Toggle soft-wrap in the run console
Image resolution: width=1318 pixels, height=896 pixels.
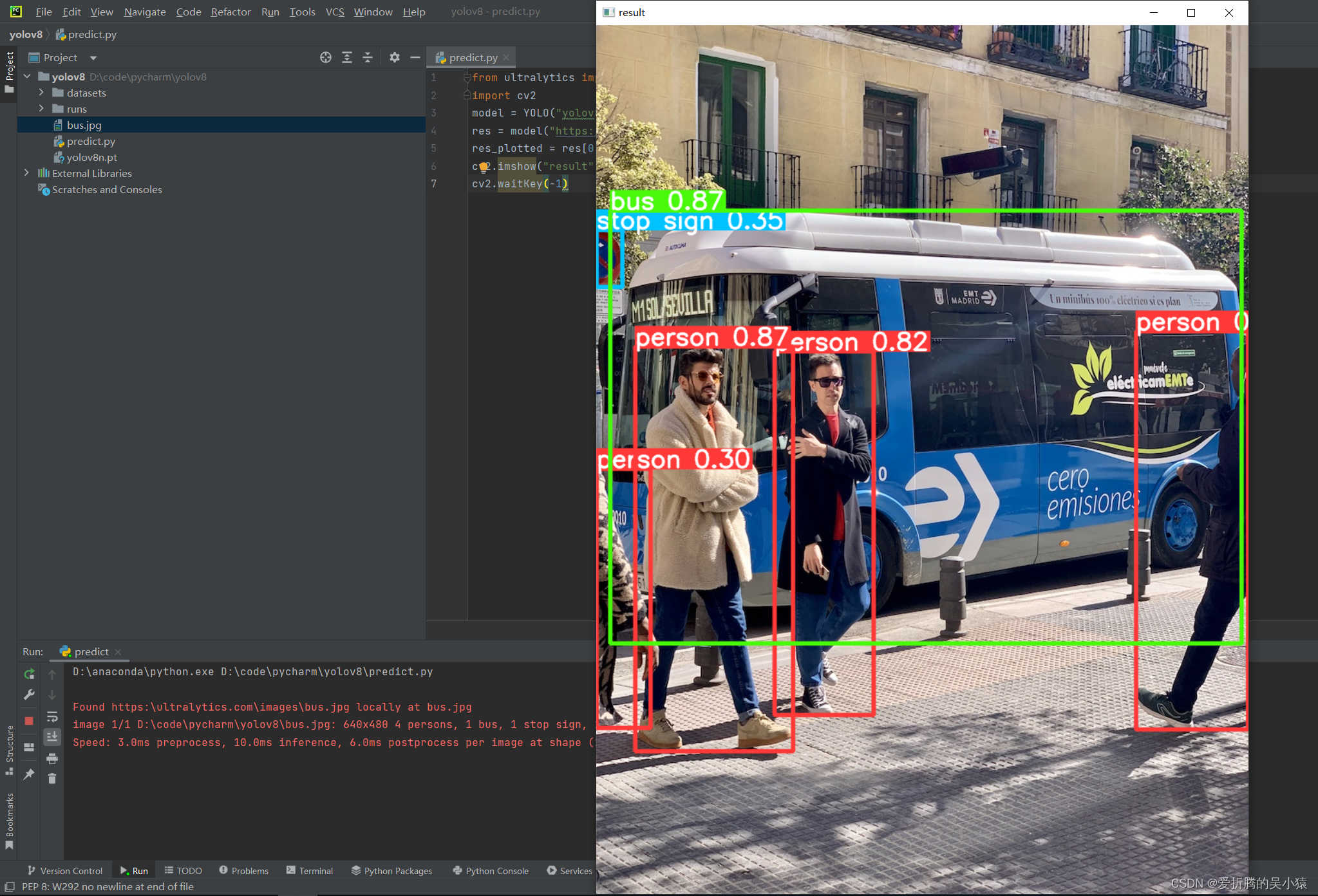[52, 716]
